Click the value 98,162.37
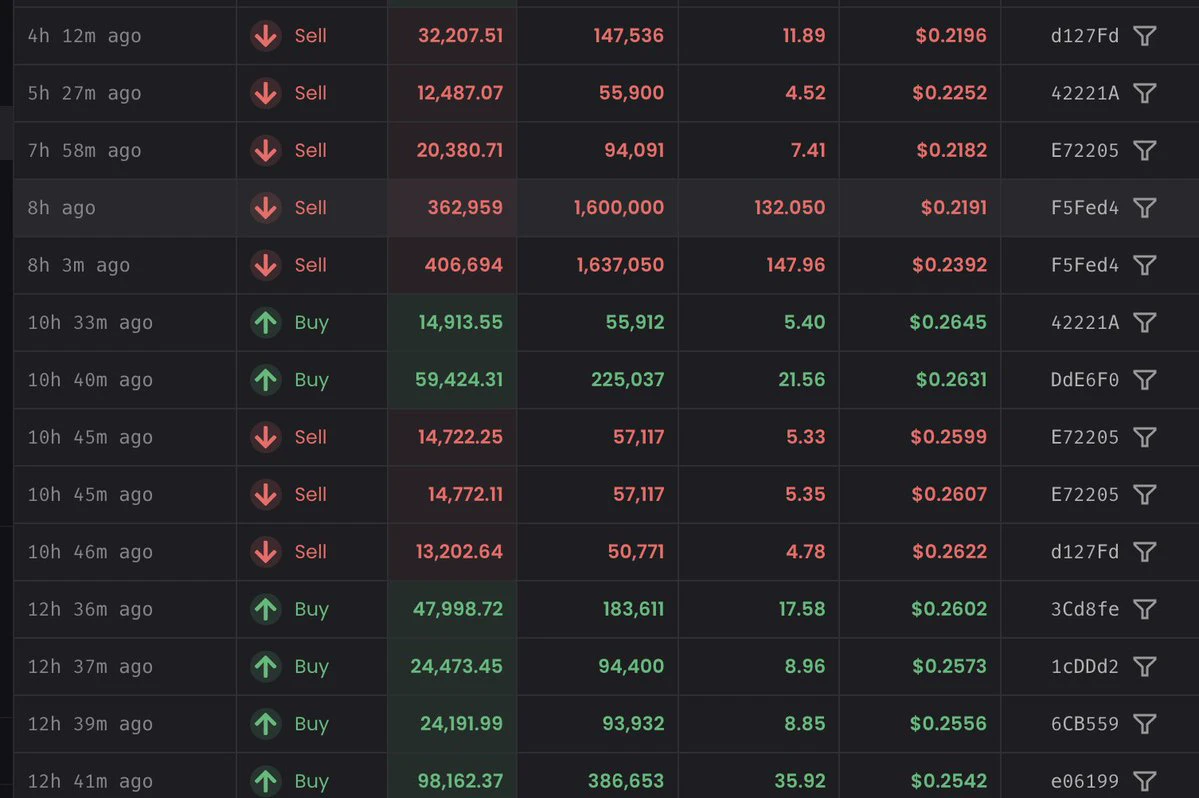Image resolution: width=1199 pixels, height=798 pixels. tap(460, 781)
